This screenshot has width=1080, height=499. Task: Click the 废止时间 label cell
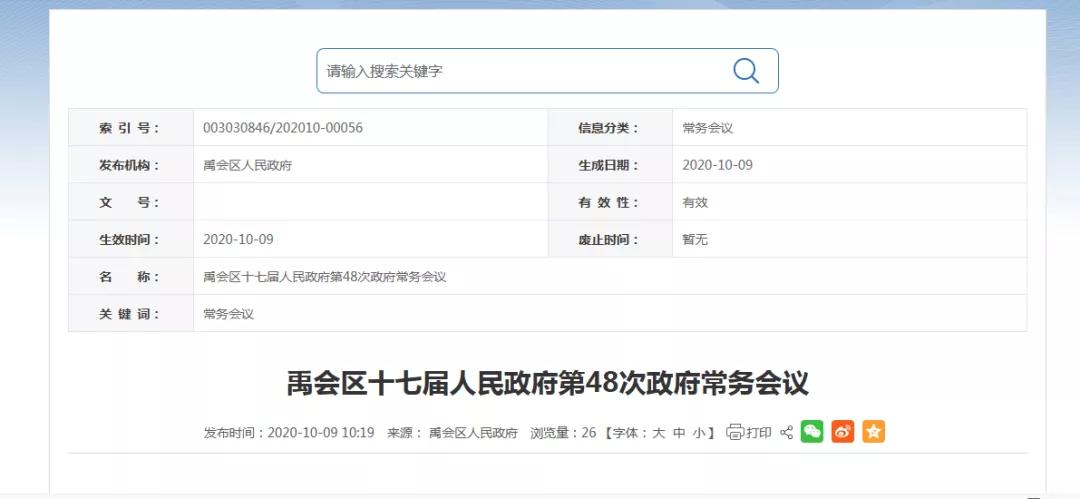click(610, 239)
